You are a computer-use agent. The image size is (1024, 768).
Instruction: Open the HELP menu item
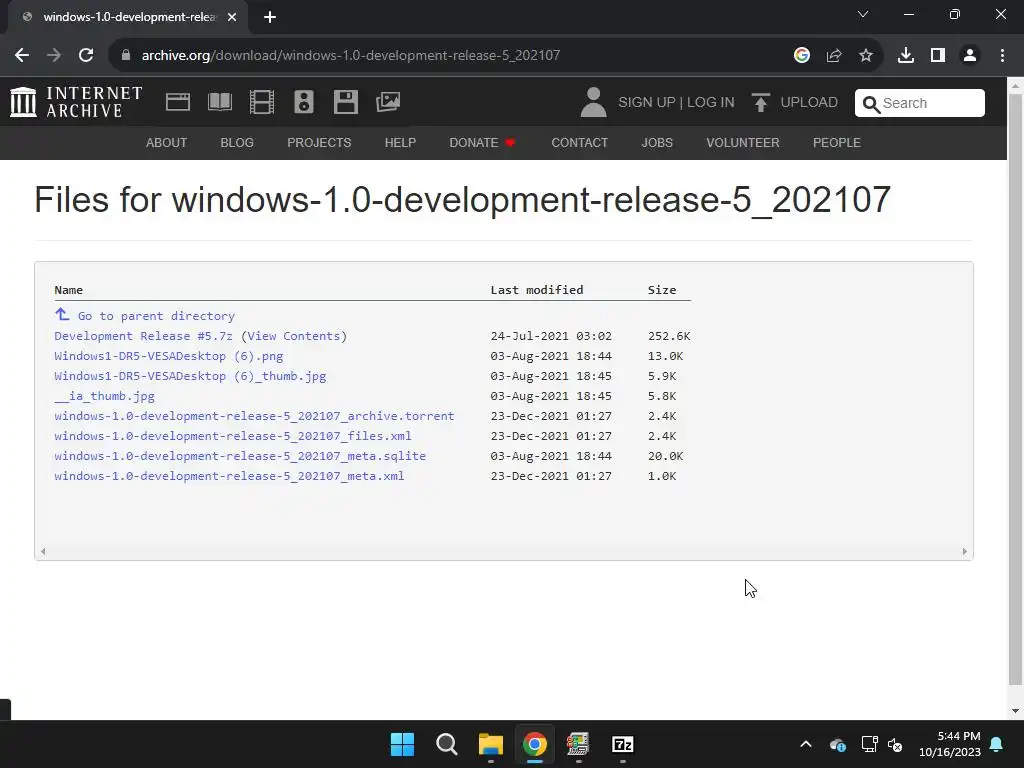(x=400, y=142)
